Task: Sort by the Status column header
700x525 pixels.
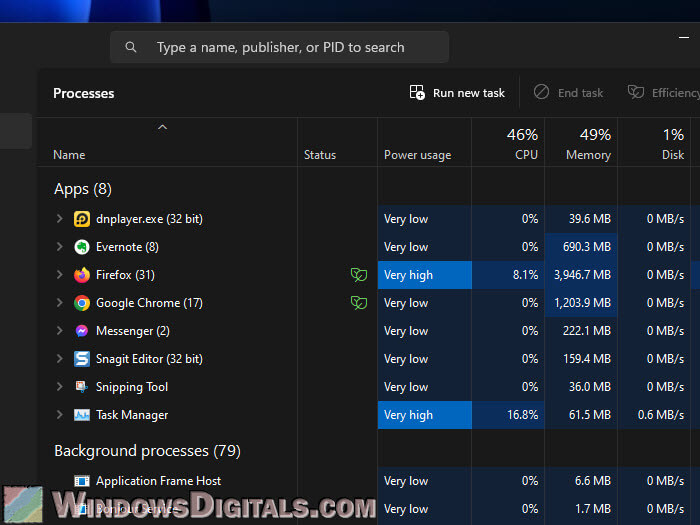Action: pyautogui.click(x=338, y=142)
